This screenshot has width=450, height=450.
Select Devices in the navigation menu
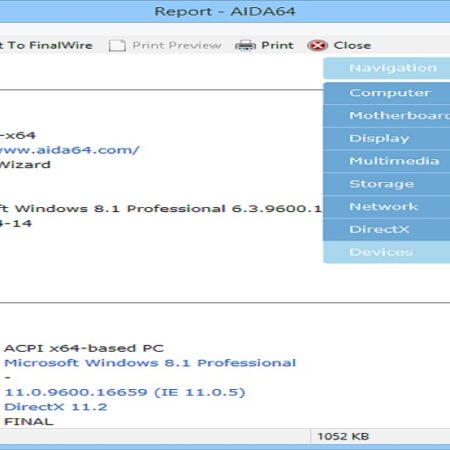(x=387, y=252)
